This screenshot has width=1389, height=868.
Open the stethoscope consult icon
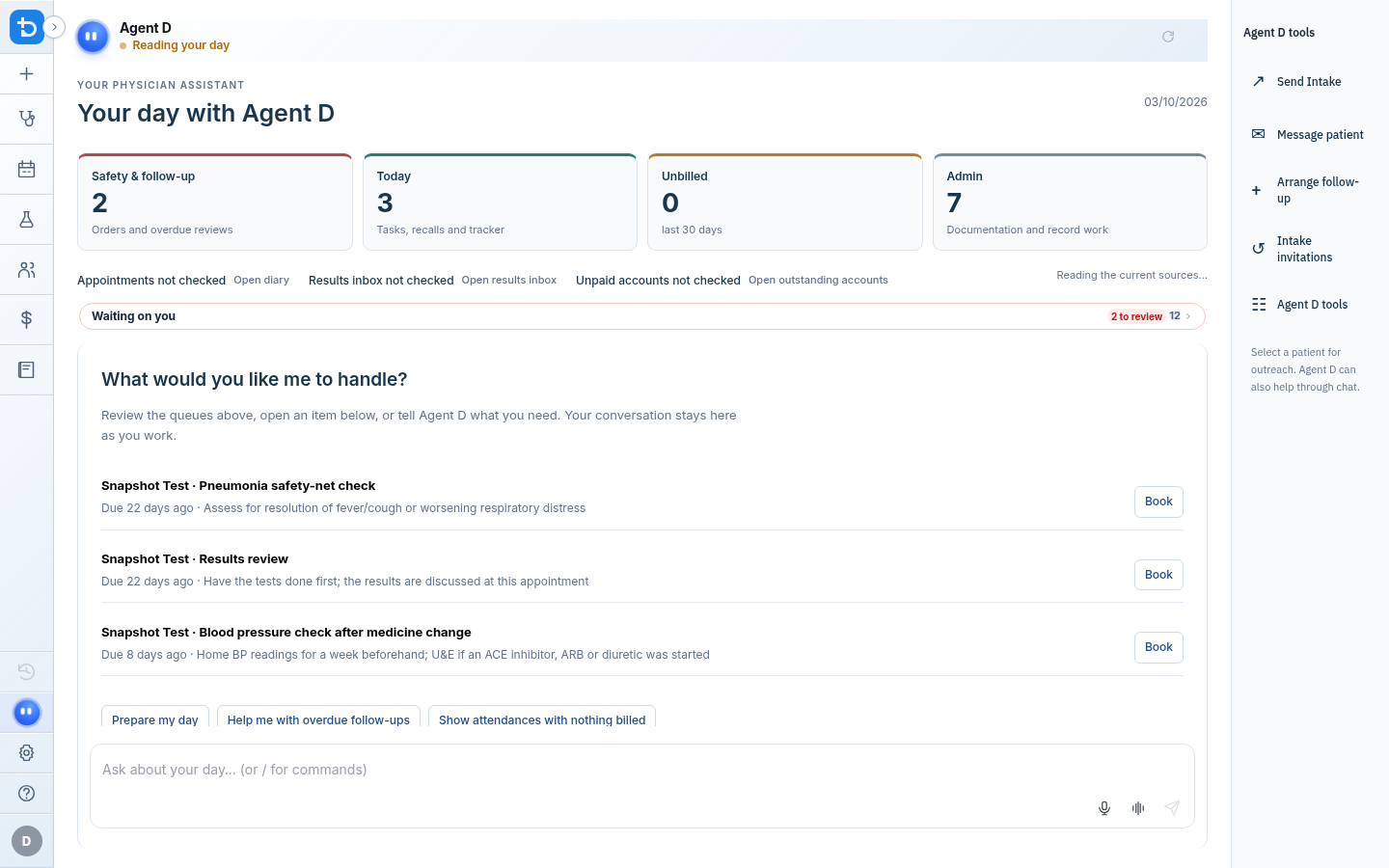26,119
